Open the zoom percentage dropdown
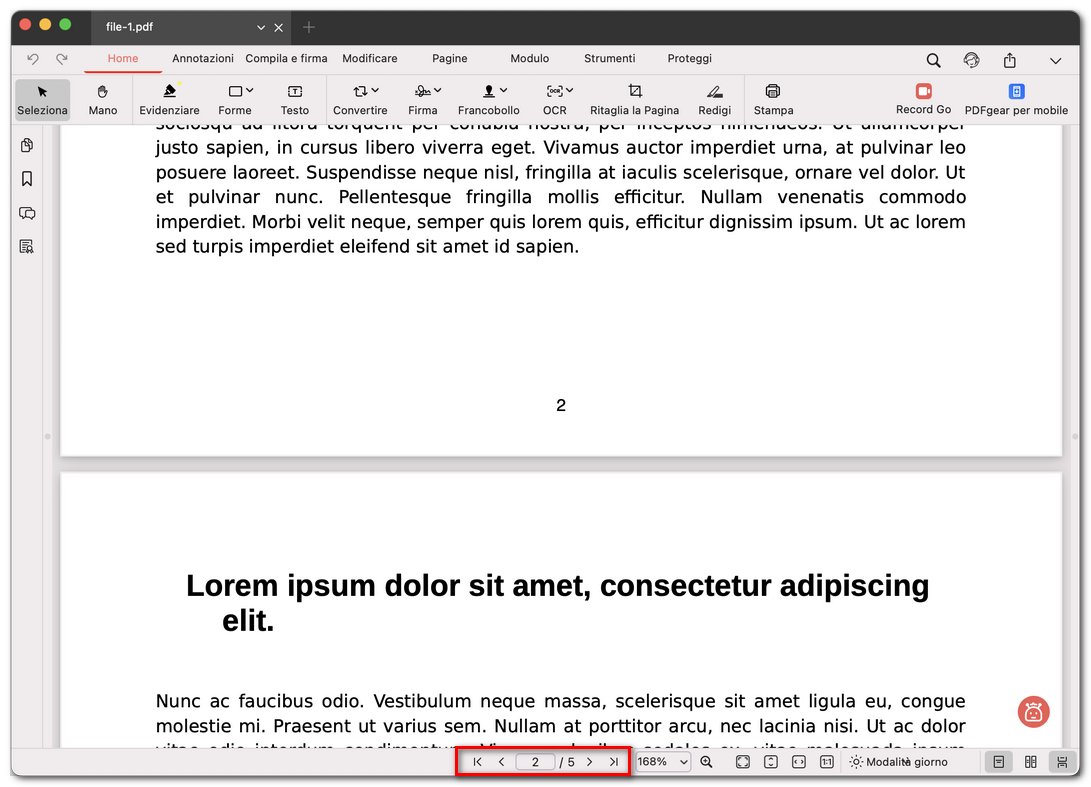The width and height of the screenshot is (1091, 787). (x=662, y=762)
